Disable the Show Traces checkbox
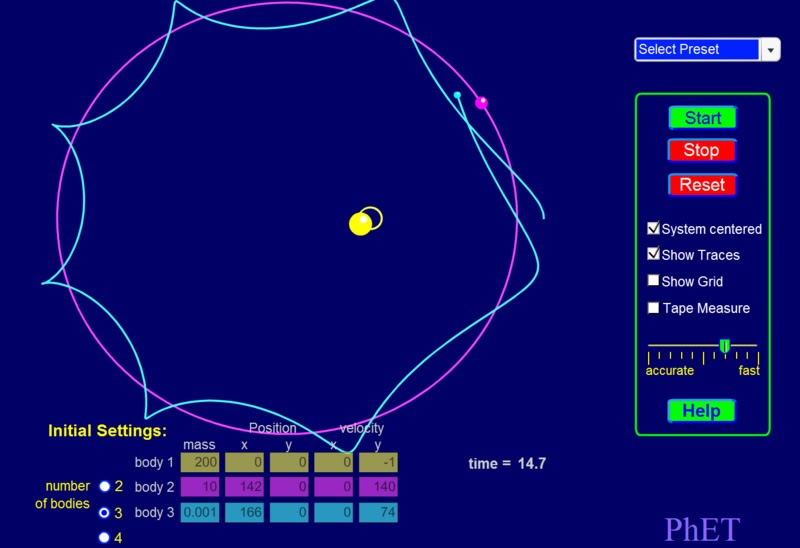 (x=653, y=254)
